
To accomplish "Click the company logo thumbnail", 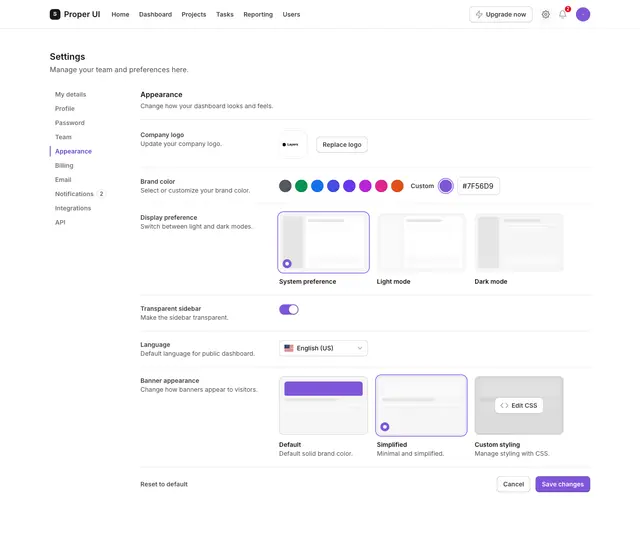I will (x=292, y=144).
